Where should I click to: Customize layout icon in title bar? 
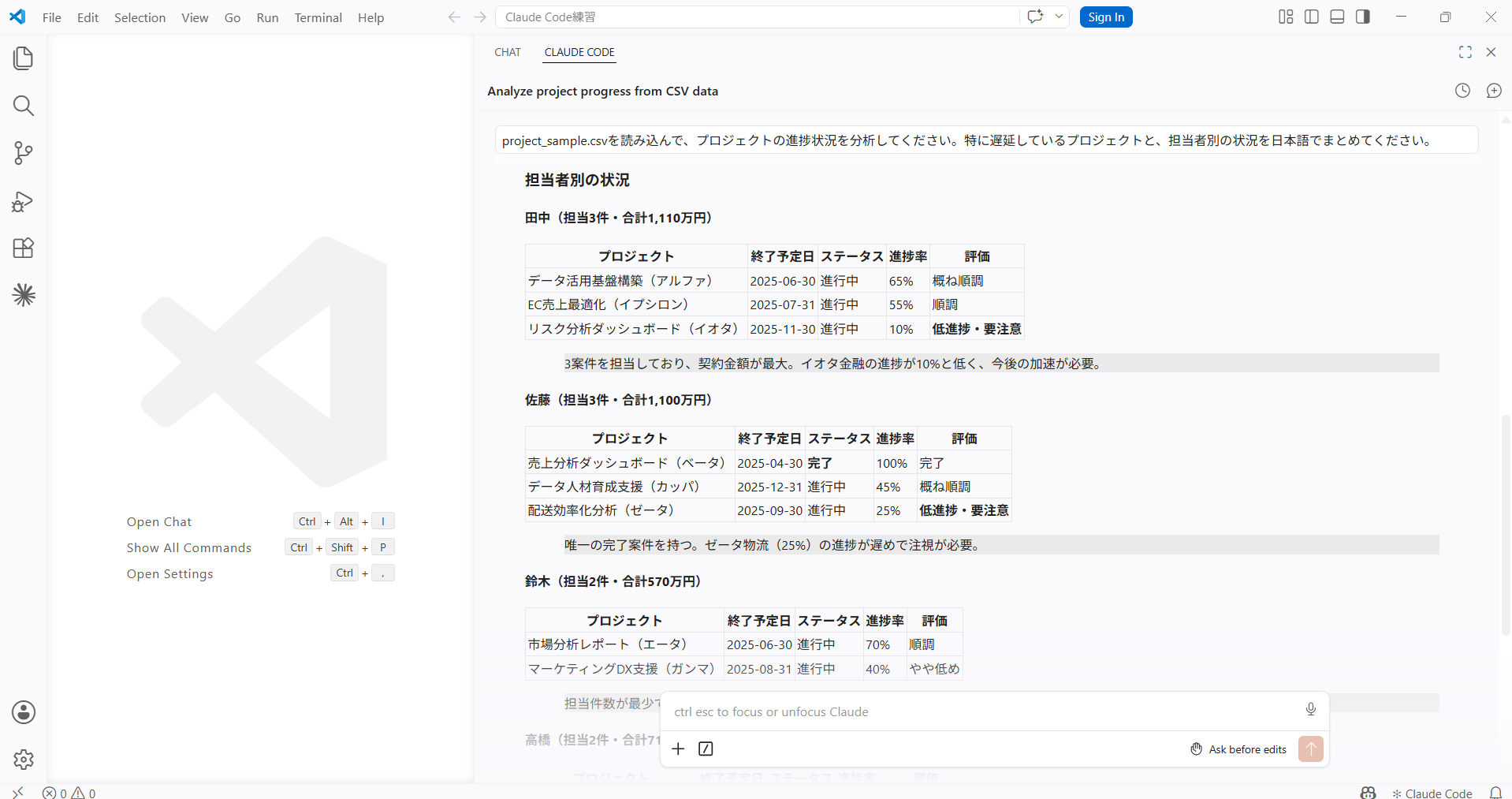(1286, 17)
